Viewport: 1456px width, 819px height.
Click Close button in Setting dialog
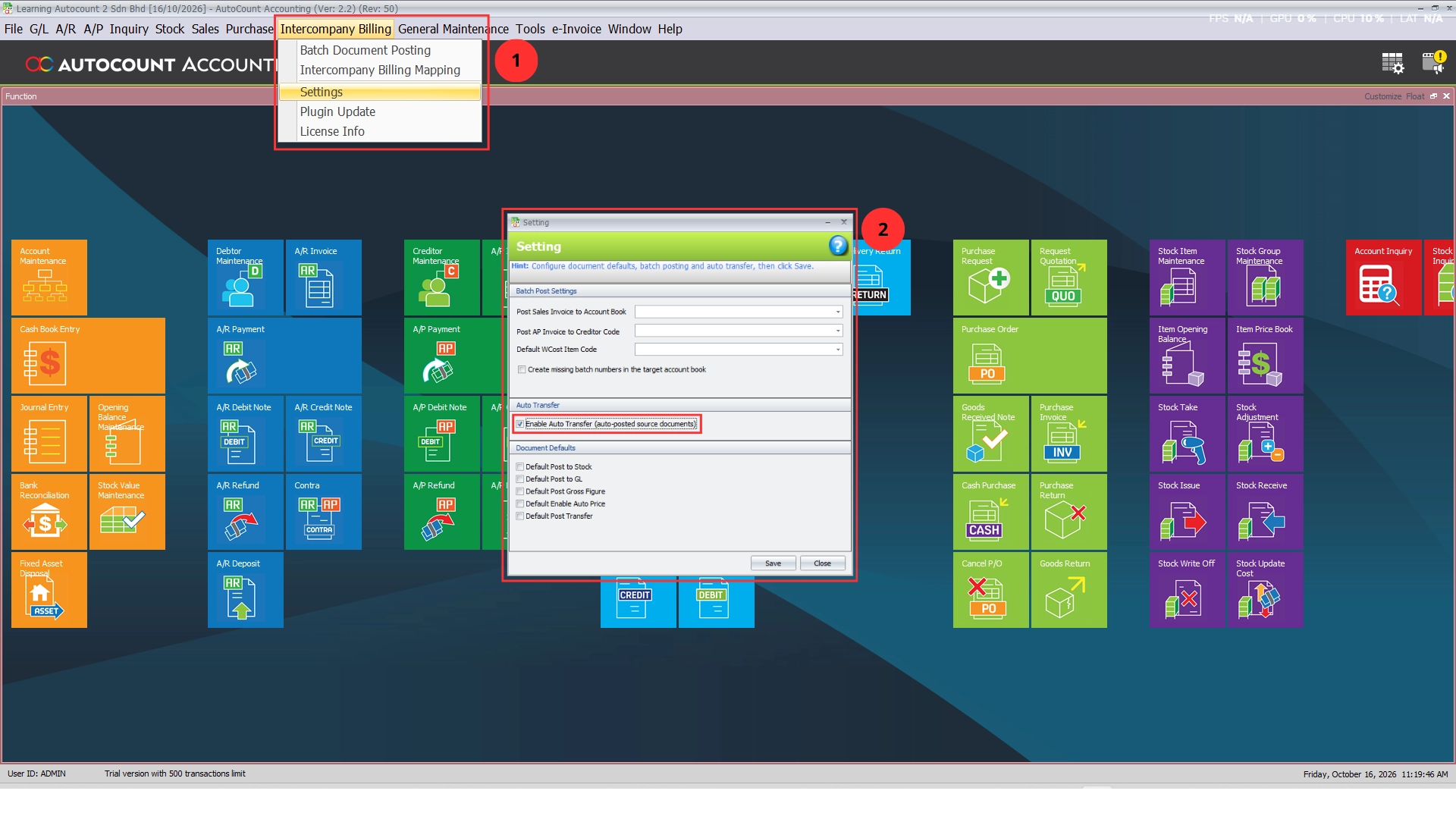[822, 563]
